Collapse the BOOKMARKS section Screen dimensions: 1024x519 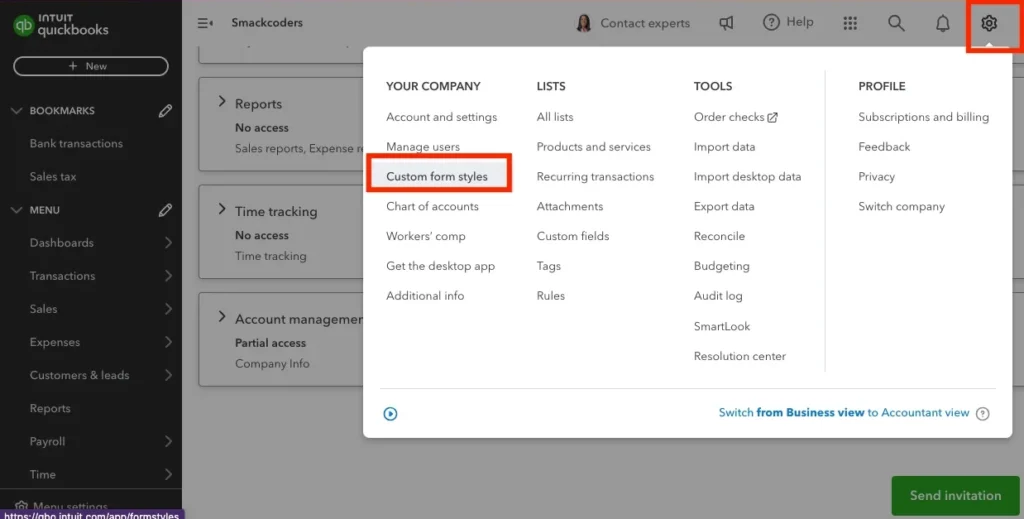[x=16, y=111]
